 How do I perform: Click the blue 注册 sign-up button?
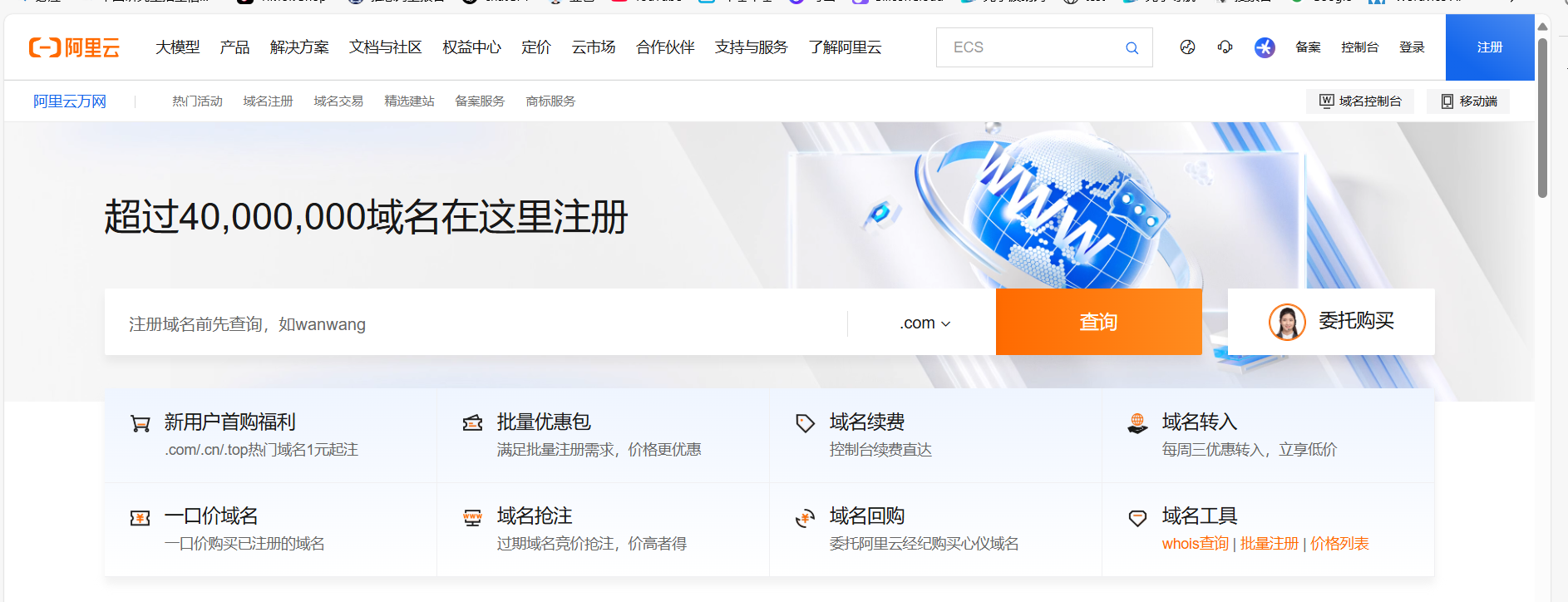[1489, 47]
